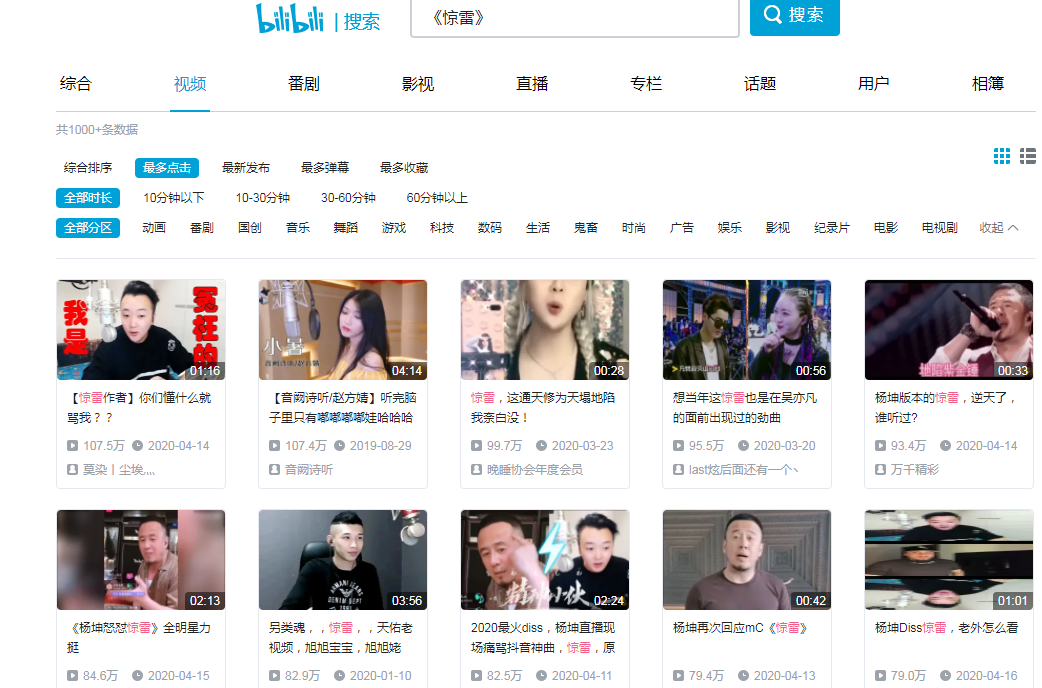
Task: Open the 03:56 video thumbnail
Action: point(343,560)
